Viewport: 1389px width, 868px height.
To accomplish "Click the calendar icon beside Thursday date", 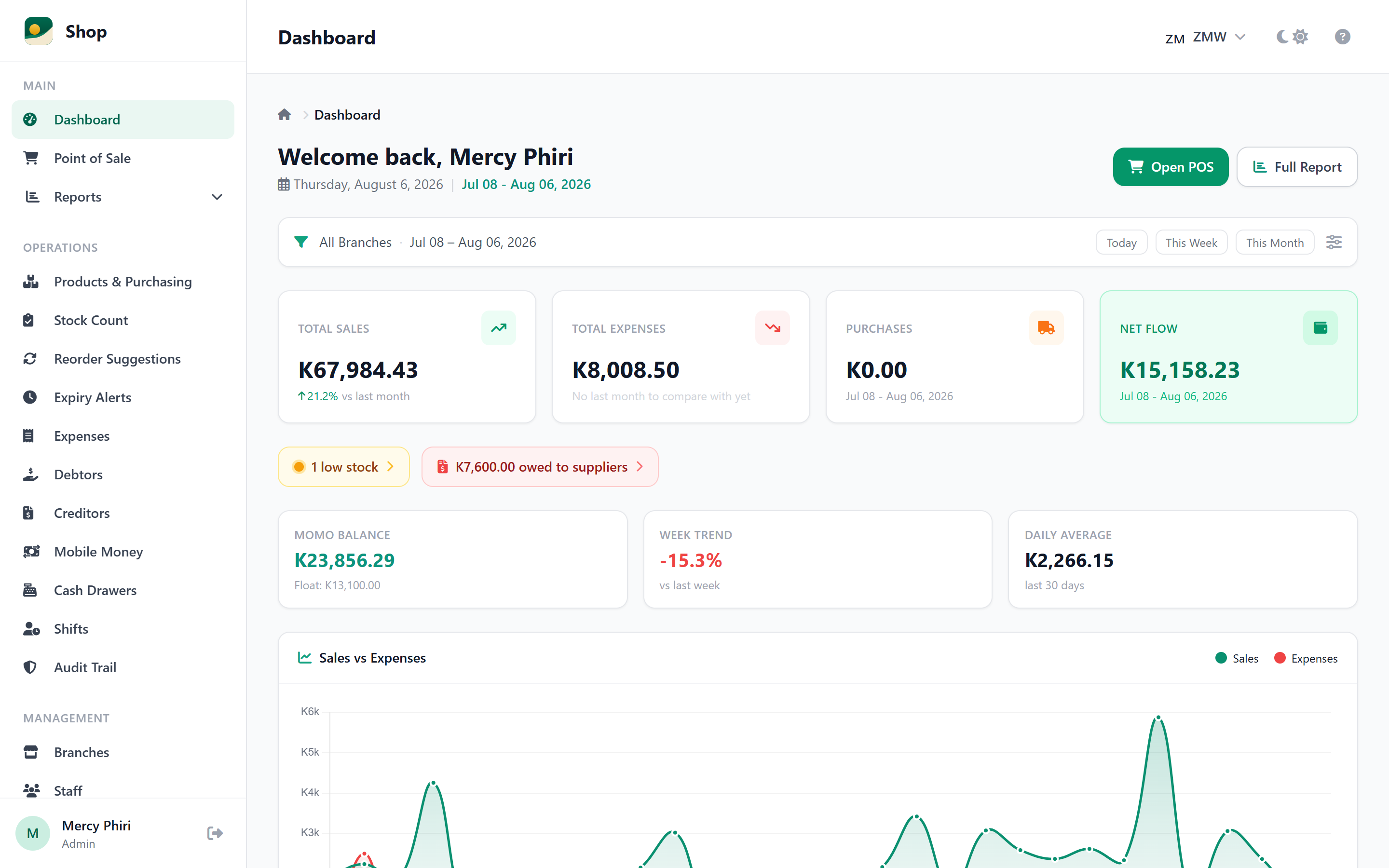I will coord(284,184).
